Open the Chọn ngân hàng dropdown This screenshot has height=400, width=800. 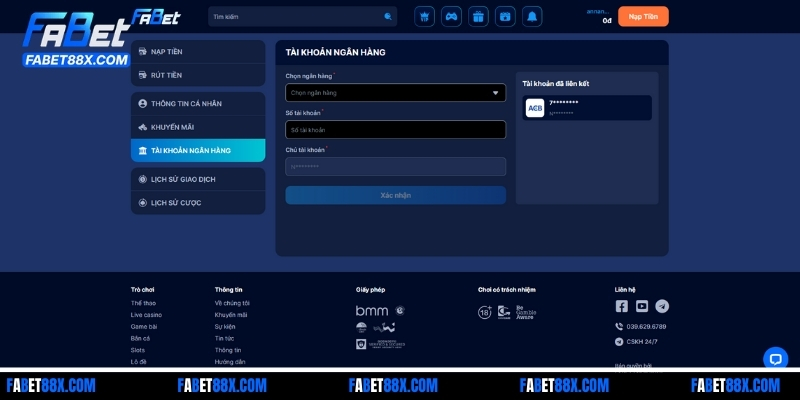[395, 93]
